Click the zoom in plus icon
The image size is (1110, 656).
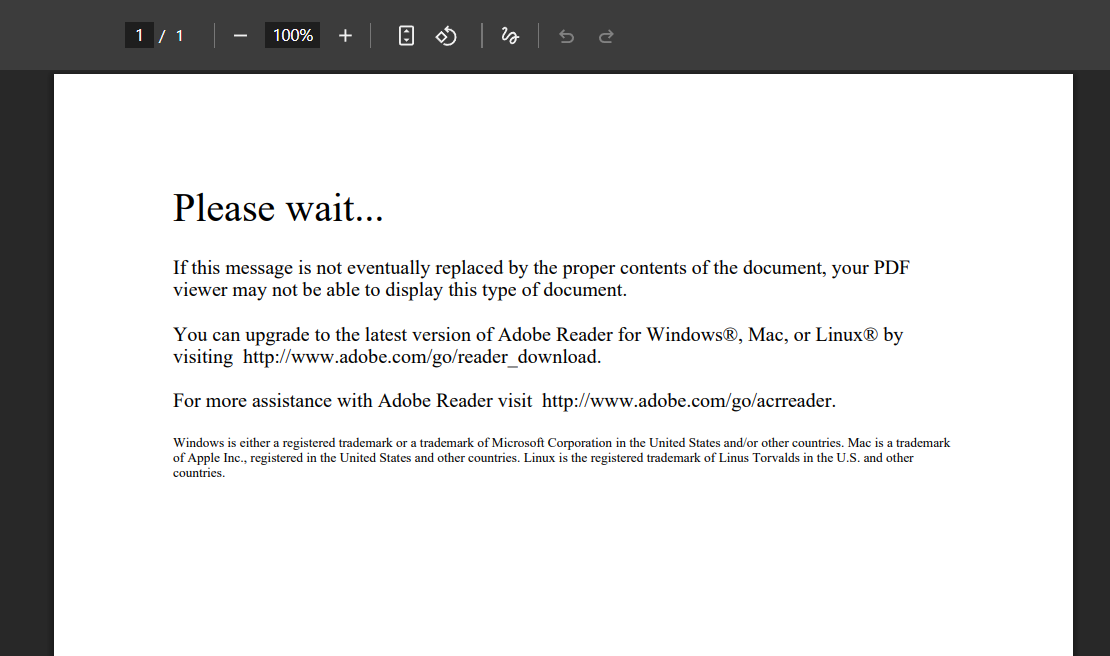click(345, 35)
